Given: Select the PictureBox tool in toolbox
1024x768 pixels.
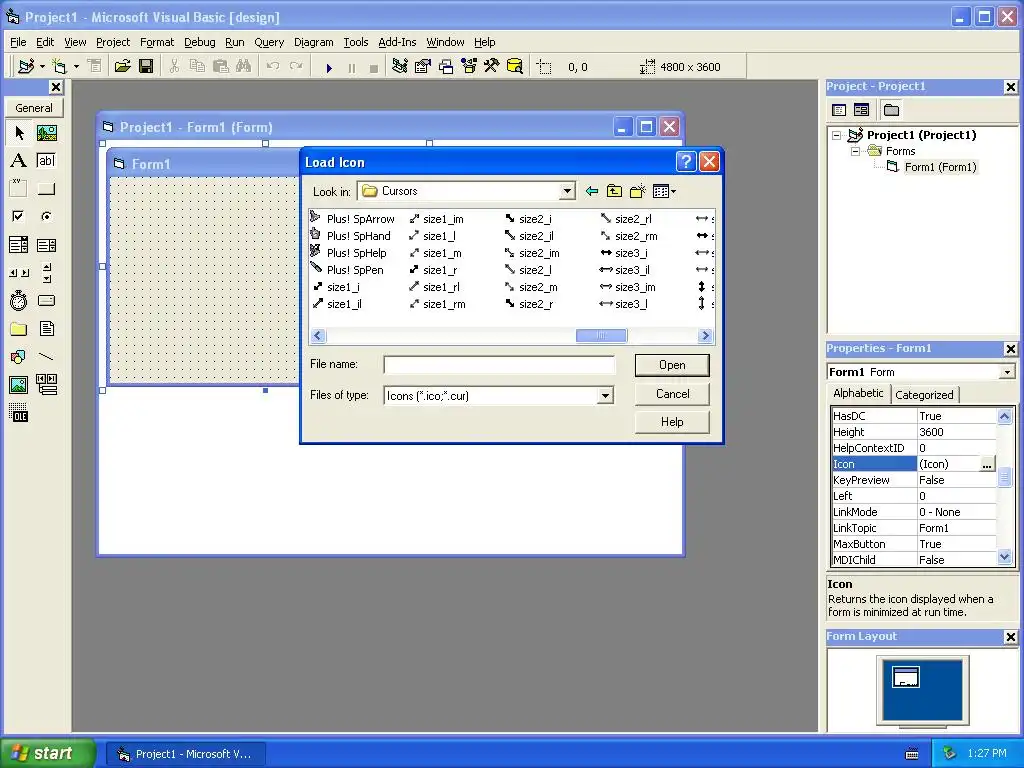Looking at the screenshot, I should tap(46, 133).
